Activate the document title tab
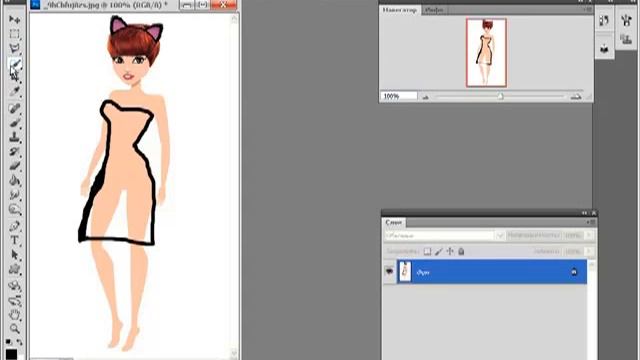 [x=105, y=5]
